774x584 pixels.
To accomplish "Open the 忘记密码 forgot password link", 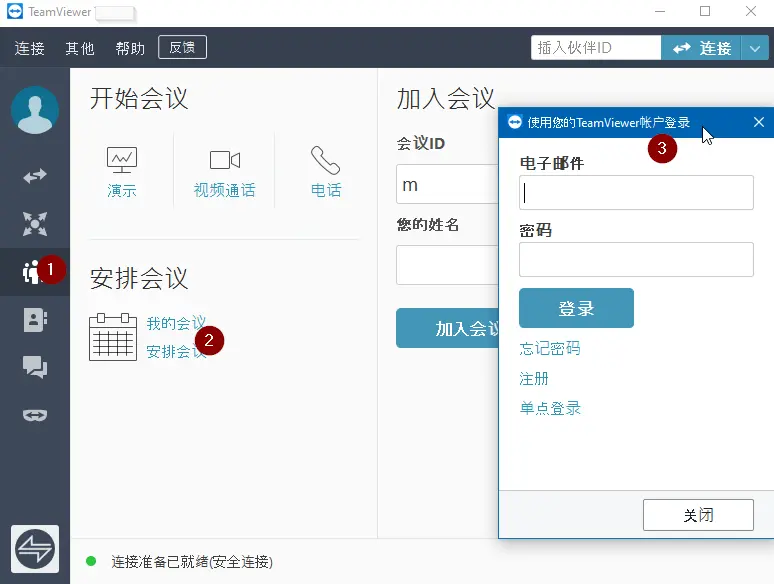I will (550, 349).
